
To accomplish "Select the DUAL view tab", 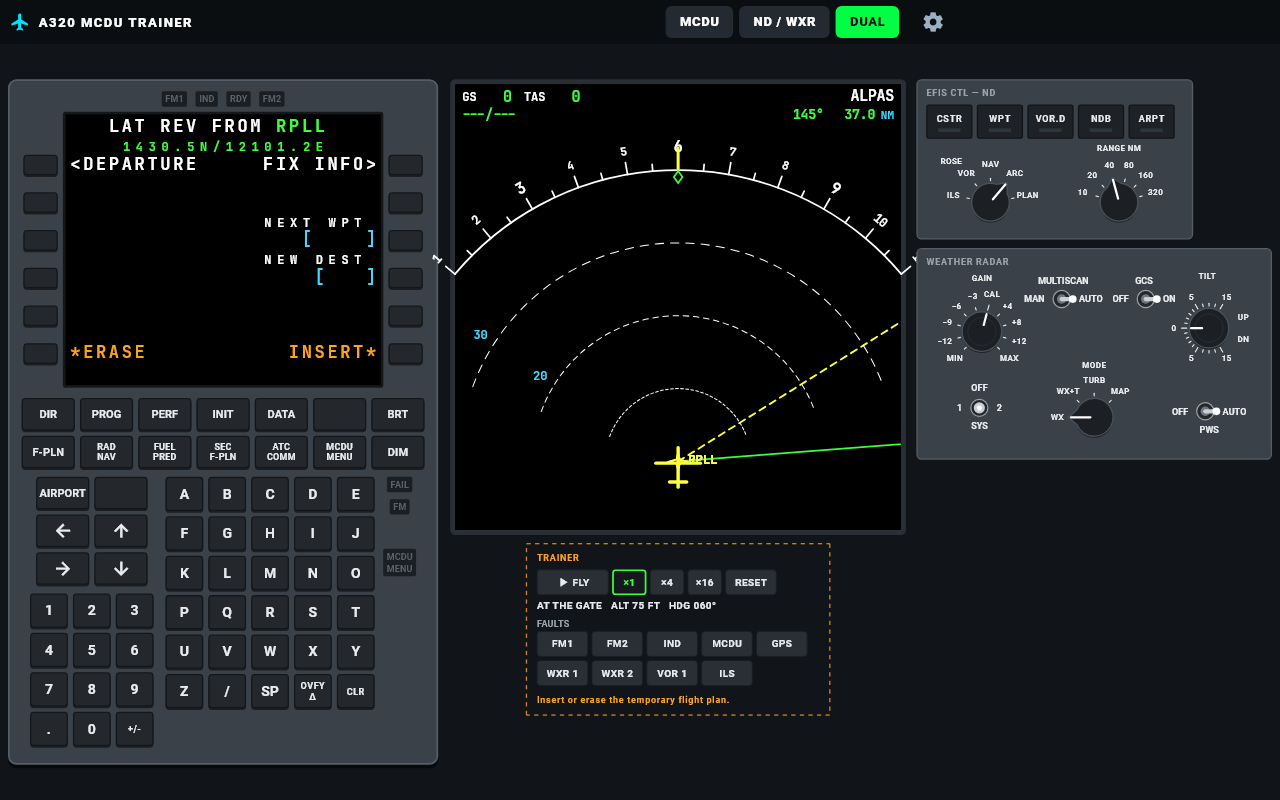I will pos(867,22).
